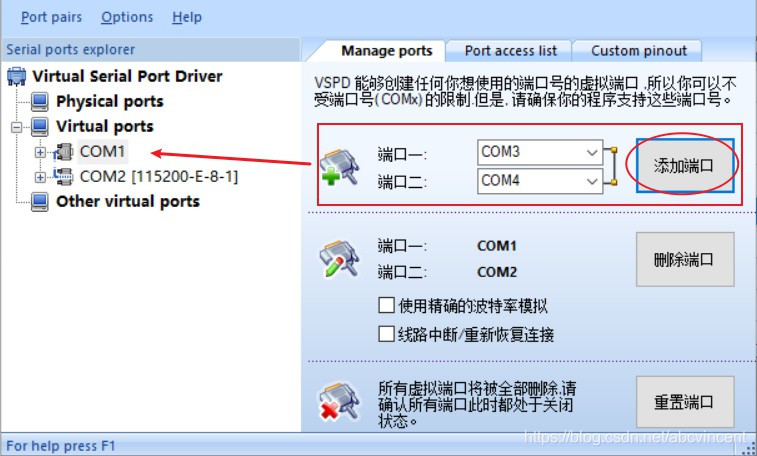The width and height of the screenshot is (757, 456).
Task: Select the Virtual Serial Port Driver root icon
Action: pyautogui.click(x=17, y=76)
